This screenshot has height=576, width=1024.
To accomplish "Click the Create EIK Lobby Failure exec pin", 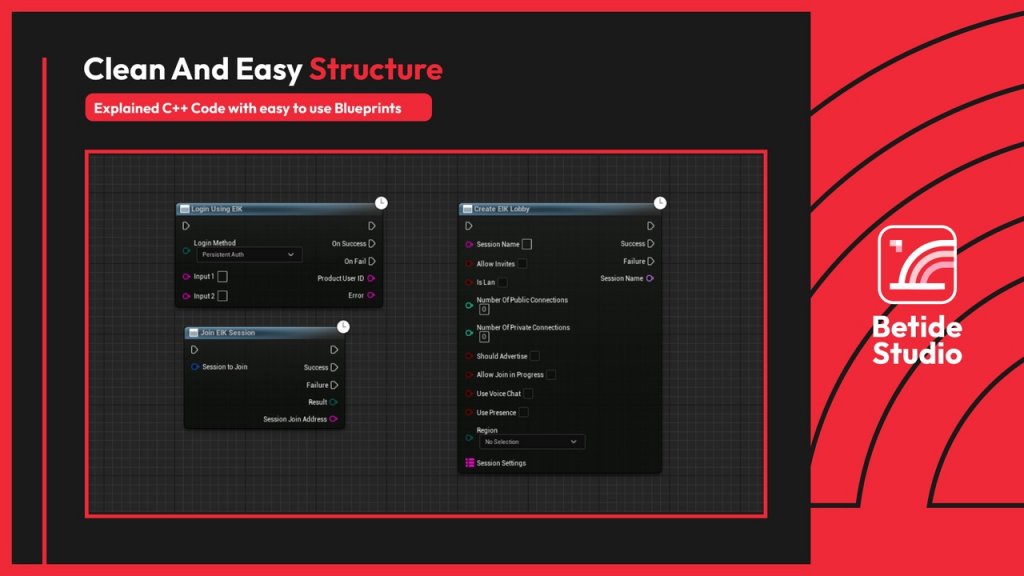I will click(650, 261).
